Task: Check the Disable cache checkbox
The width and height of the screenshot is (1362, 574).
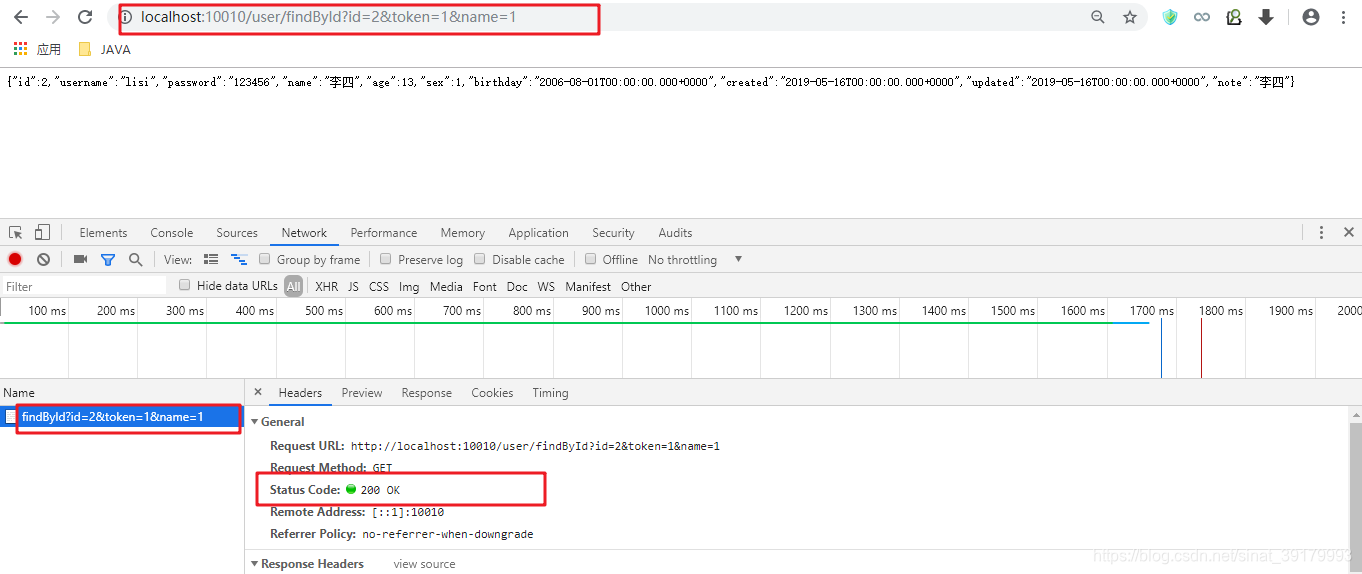Action: pos(480,259)
